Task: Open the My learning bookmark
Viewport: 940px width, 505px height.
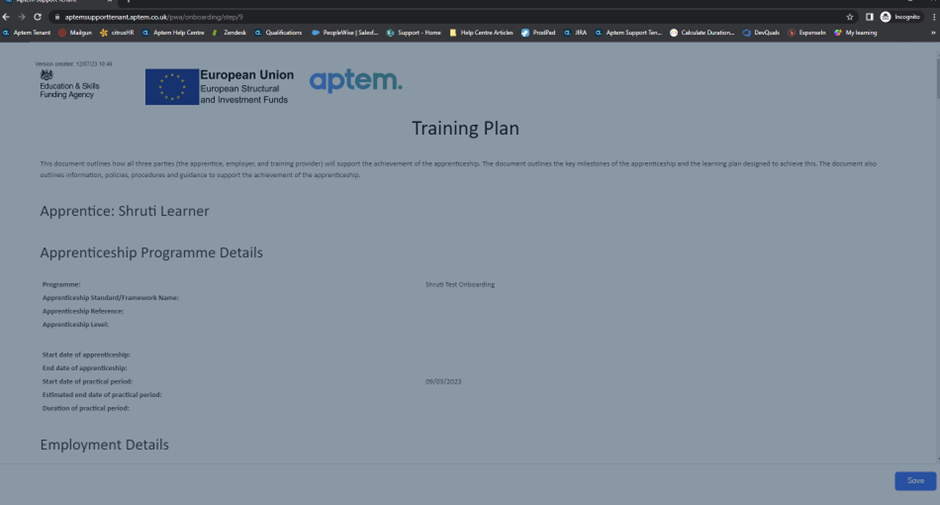Action: (855, 33)
